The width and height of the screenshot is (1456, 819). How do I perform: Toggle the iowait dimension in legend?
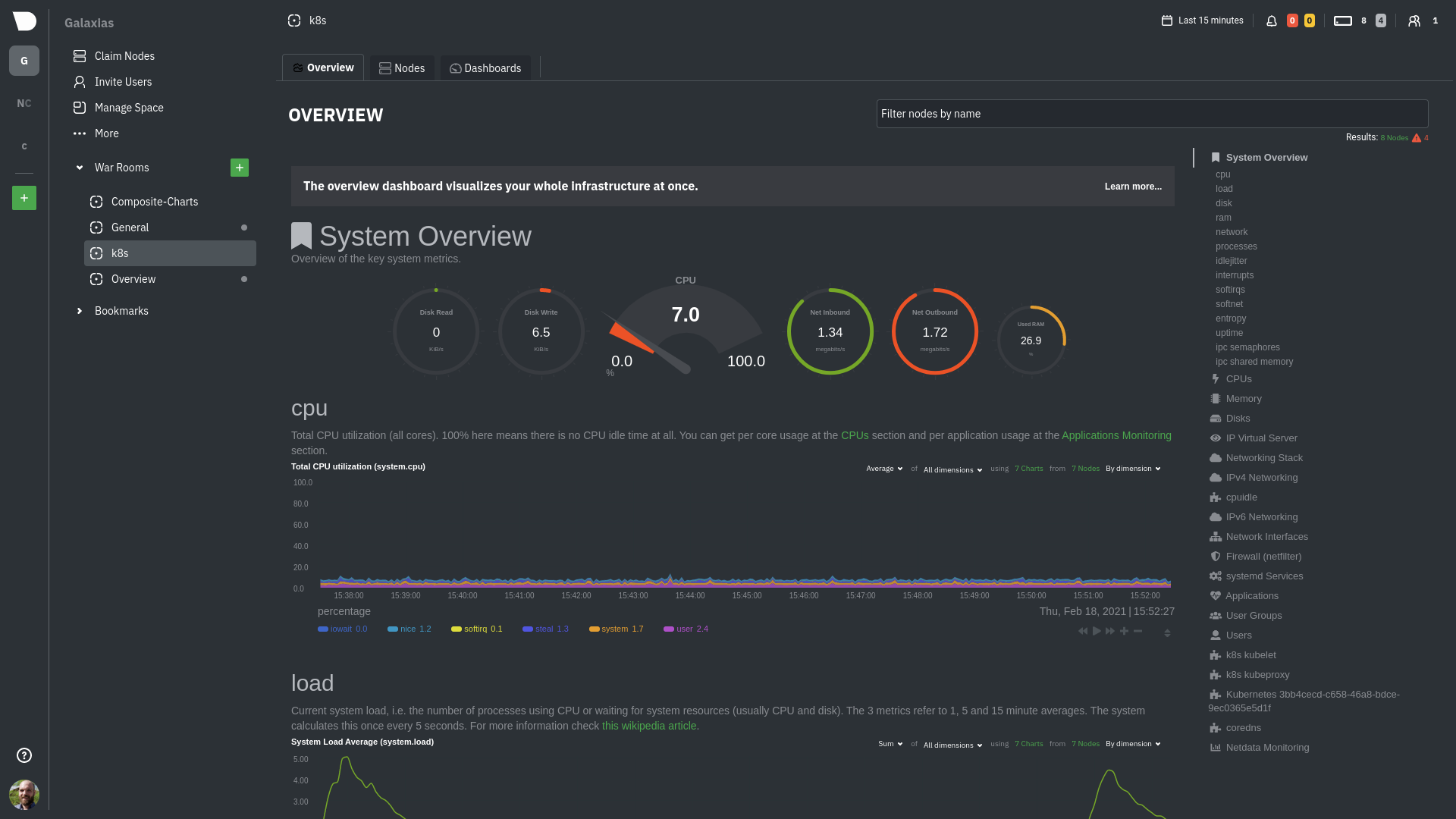point(342,629)
